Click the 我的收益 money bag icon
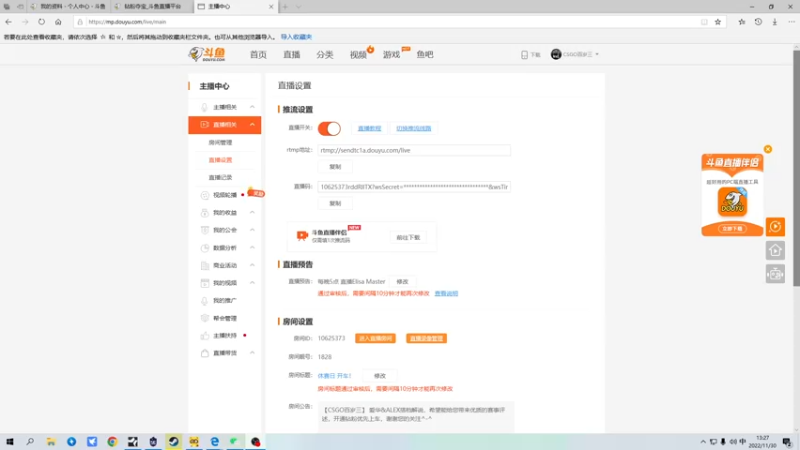800x450 pixels. point(205,213)
